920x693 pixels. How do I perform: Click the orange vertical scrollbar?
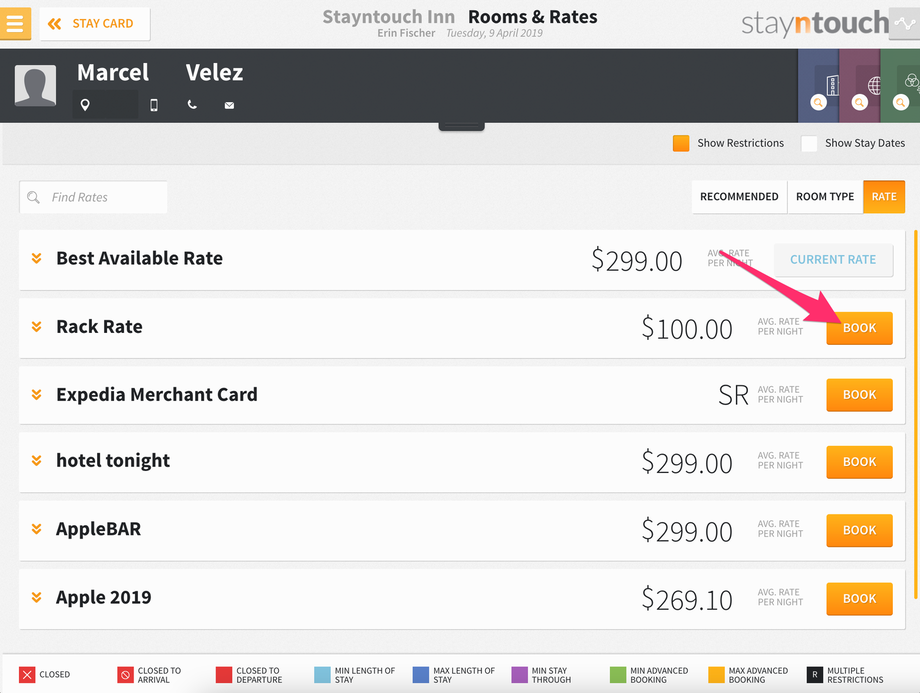coord(915,415)
